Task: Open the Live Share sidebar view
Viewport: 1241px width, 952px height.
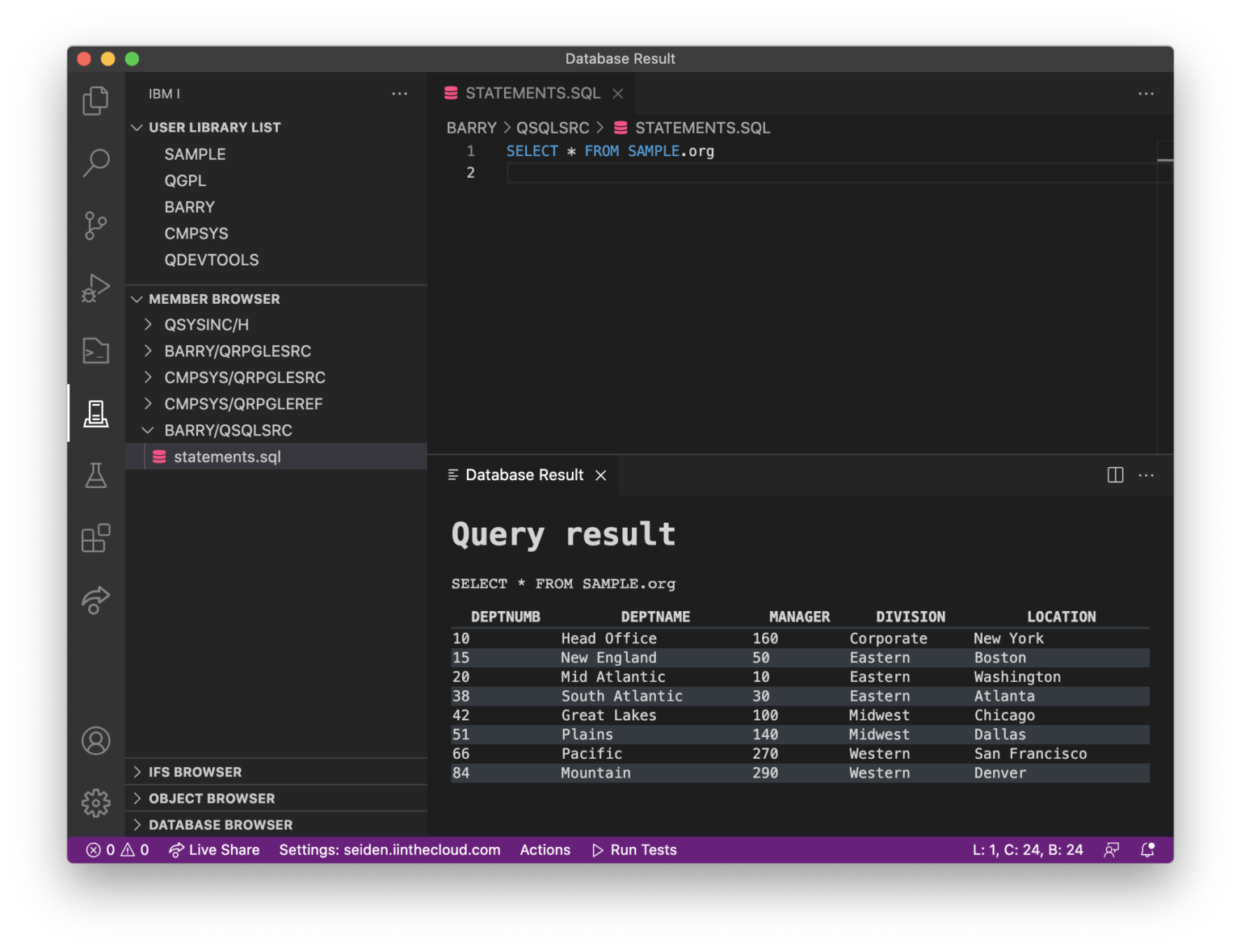Action: point(96,600)
